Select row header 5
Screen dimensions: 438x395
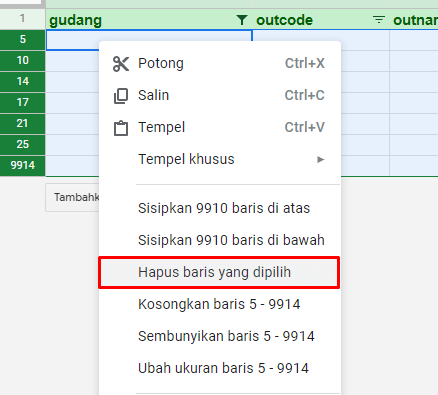point(22,39)
